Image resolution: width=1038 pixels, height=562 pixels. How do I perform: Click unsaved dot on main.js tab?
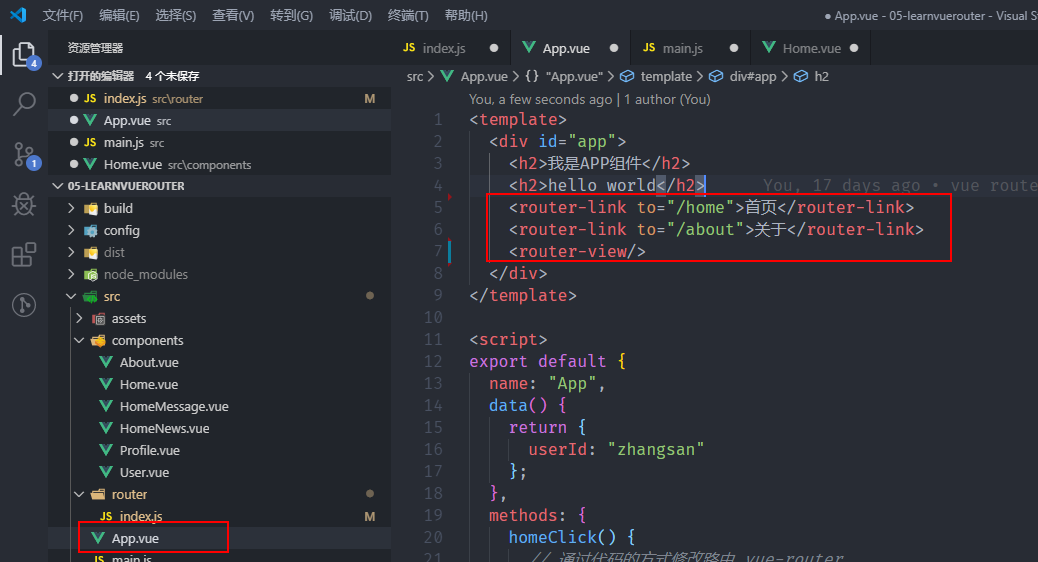click(733, 48)
